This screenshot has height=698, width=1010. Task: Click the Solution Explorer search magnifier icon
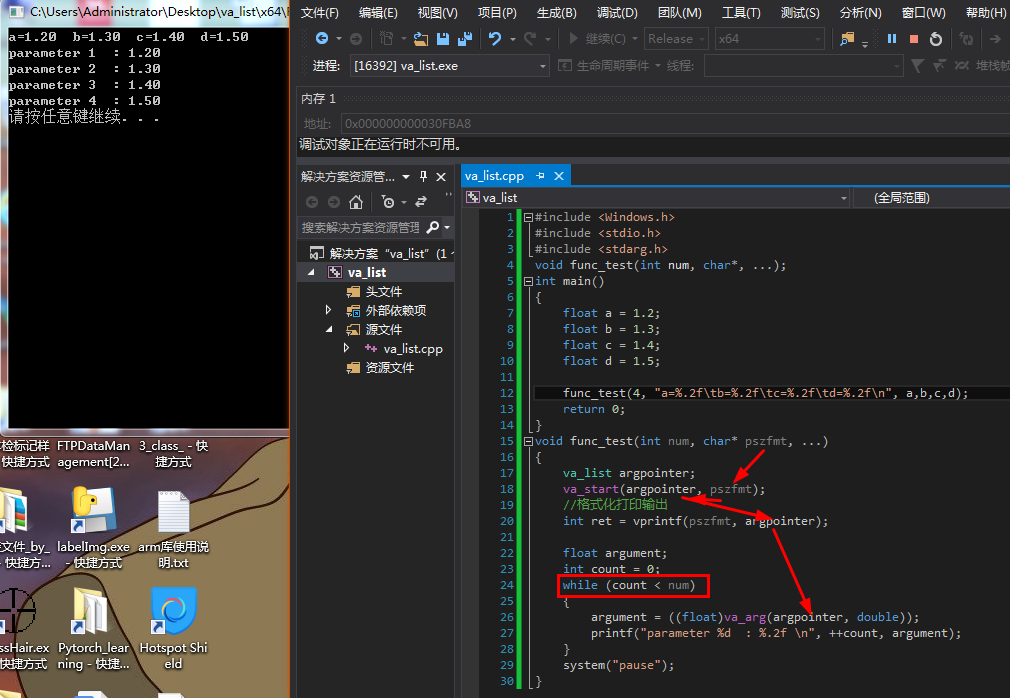point(433,227)
